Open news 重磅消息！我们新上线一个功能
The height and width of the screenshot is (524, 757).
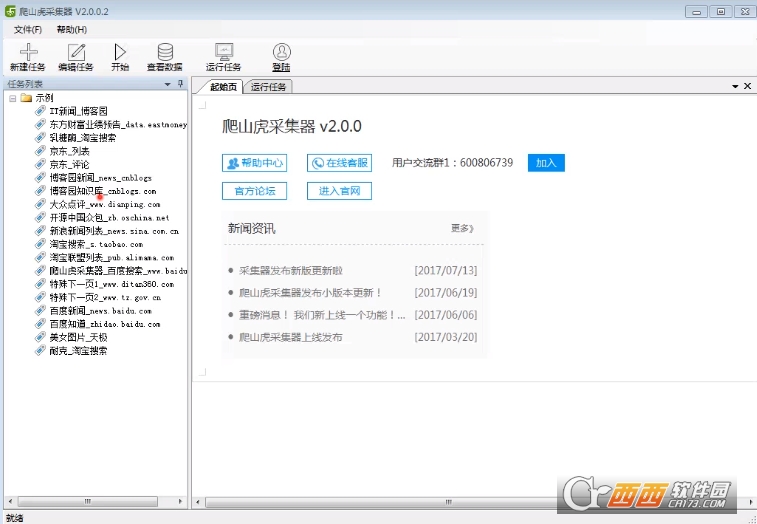tap(322, 315)
